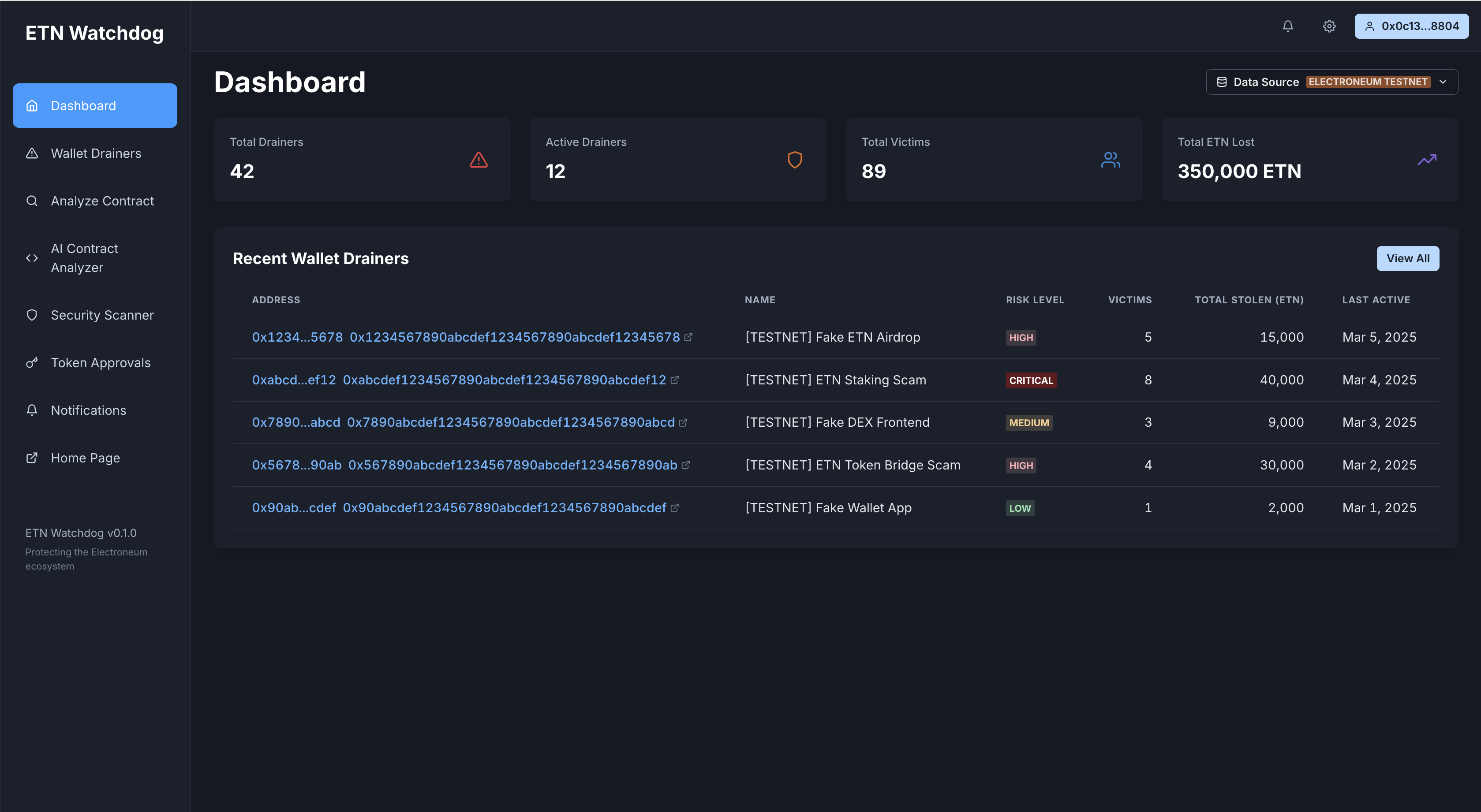Open the 0x90ab...cdef address link
The height and width of the screenshot is (812, 1481).
[294, 508]
